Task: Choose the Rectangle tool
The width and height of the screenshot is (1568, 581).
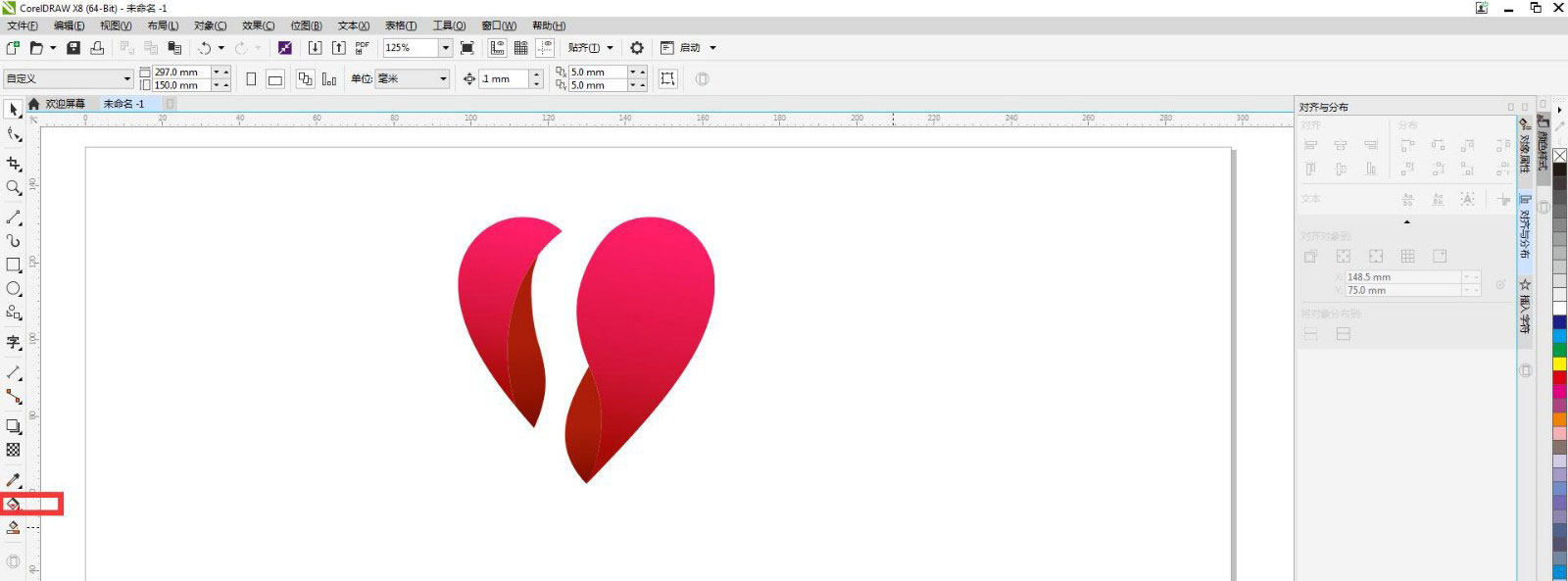Action: pos(14,265)
